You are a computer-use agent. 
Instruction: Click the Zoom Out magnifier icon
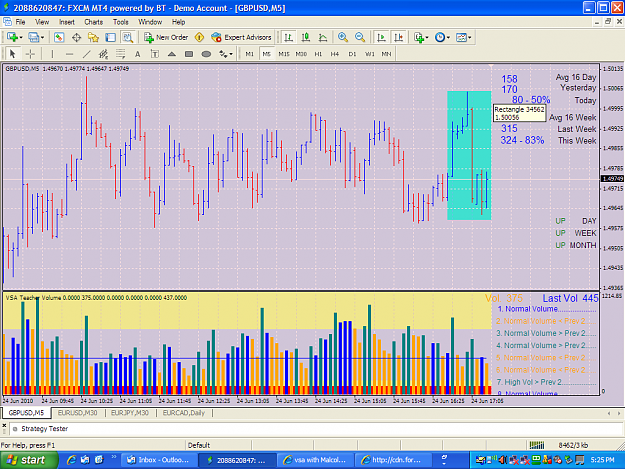[360, 37]
